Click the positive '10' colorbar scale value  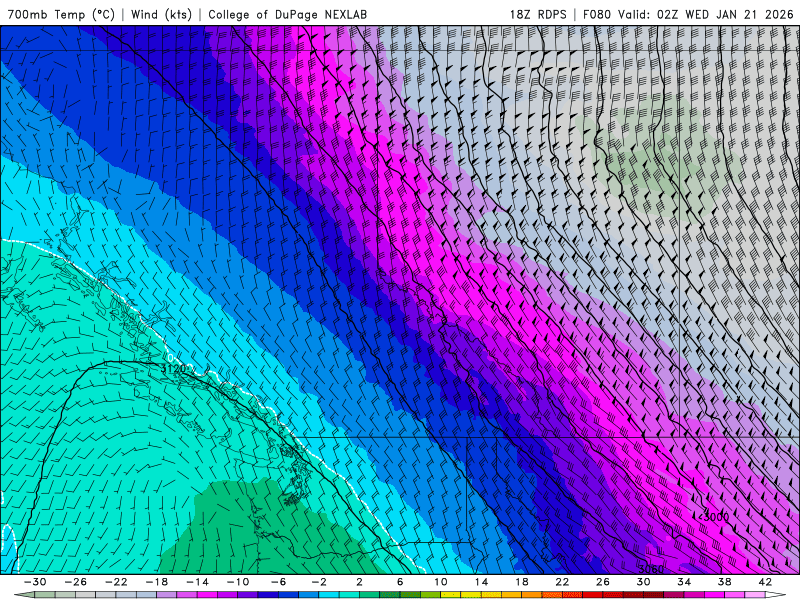coord(441,582)
